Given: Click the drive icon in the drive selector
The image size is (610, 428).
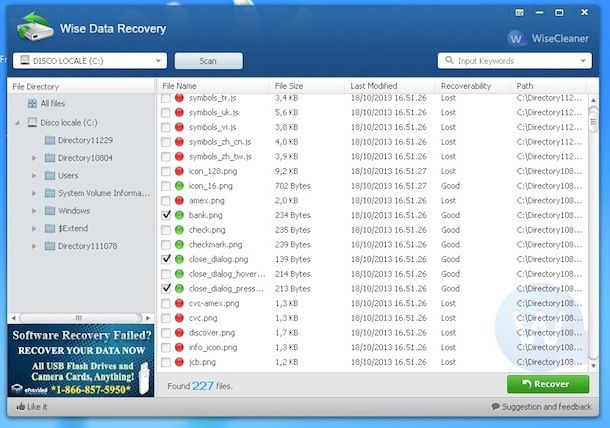Looking at the screenshot, I should [25, 60].
